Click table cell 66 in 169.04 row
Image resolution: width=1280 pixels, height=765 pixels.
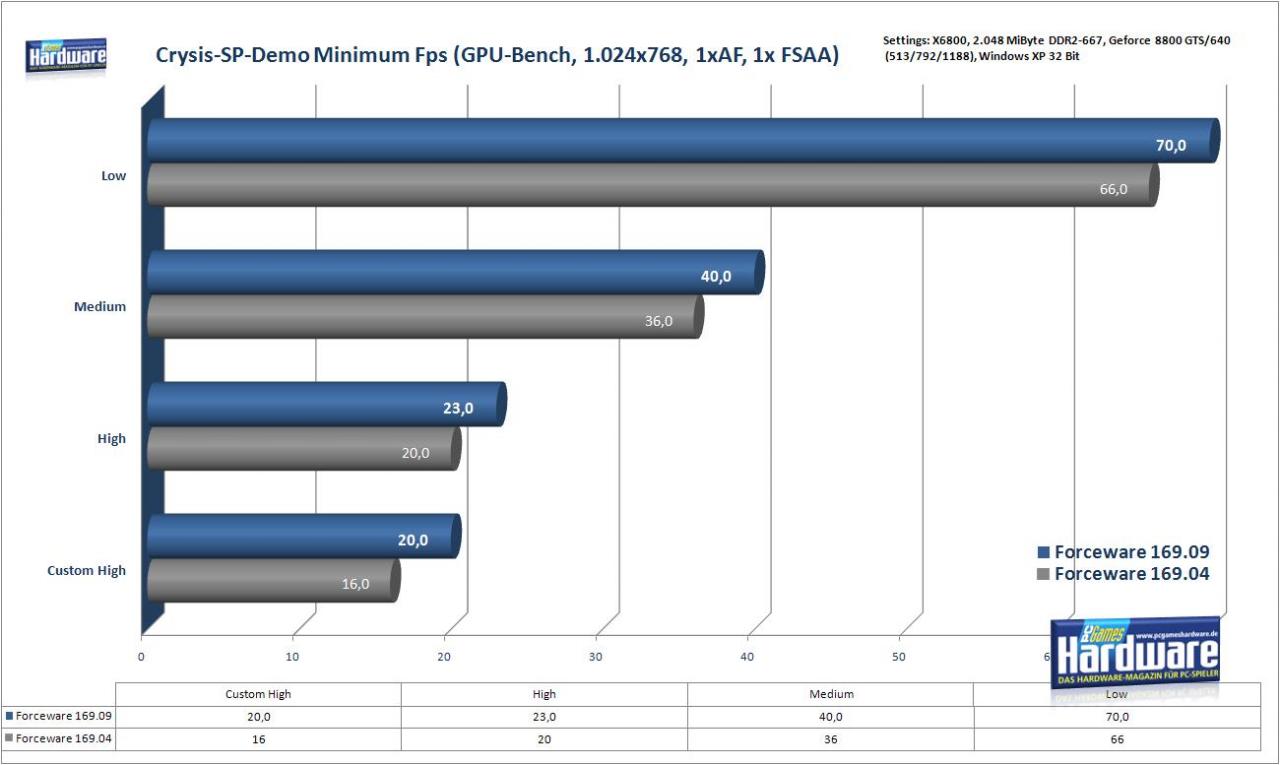point(1117,739)
